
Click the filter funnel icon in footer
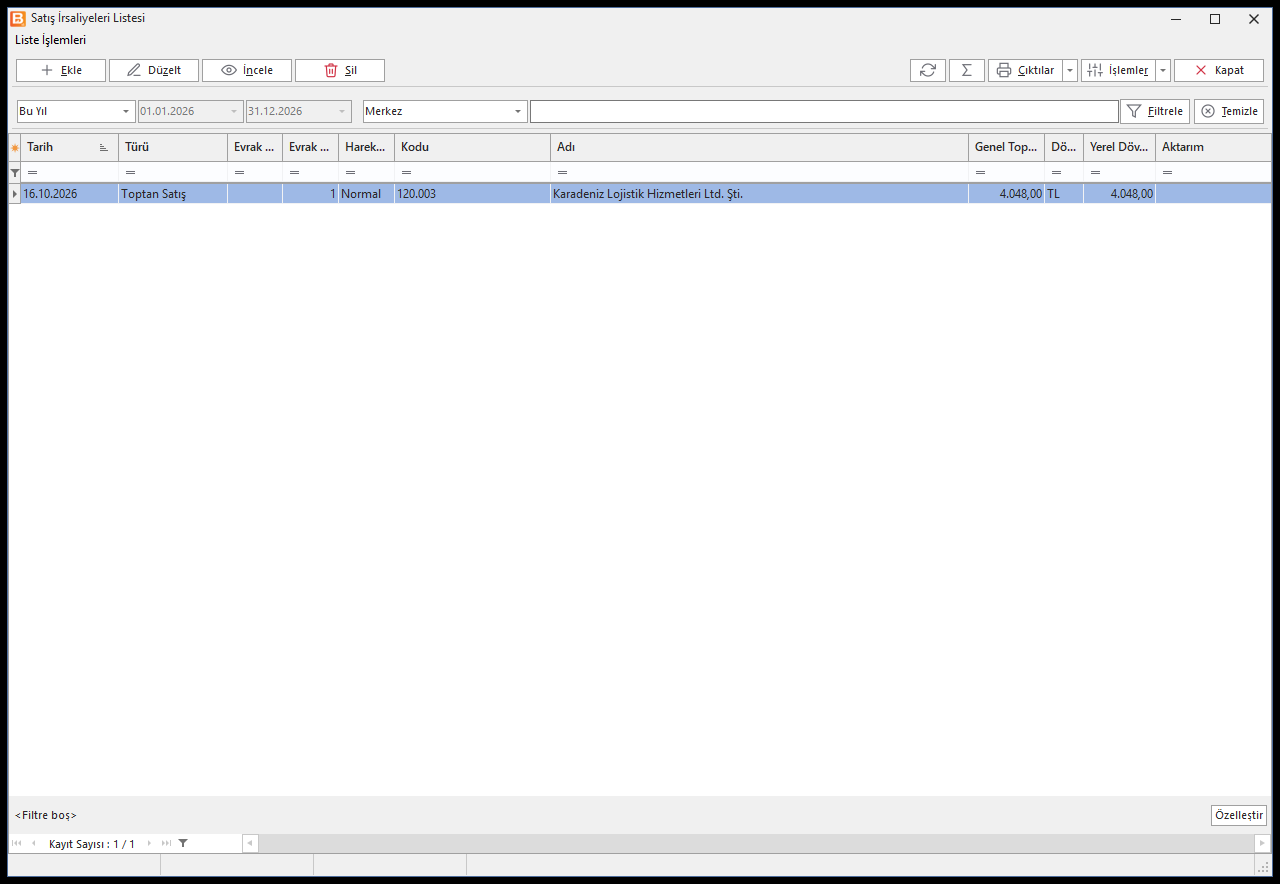183,843
